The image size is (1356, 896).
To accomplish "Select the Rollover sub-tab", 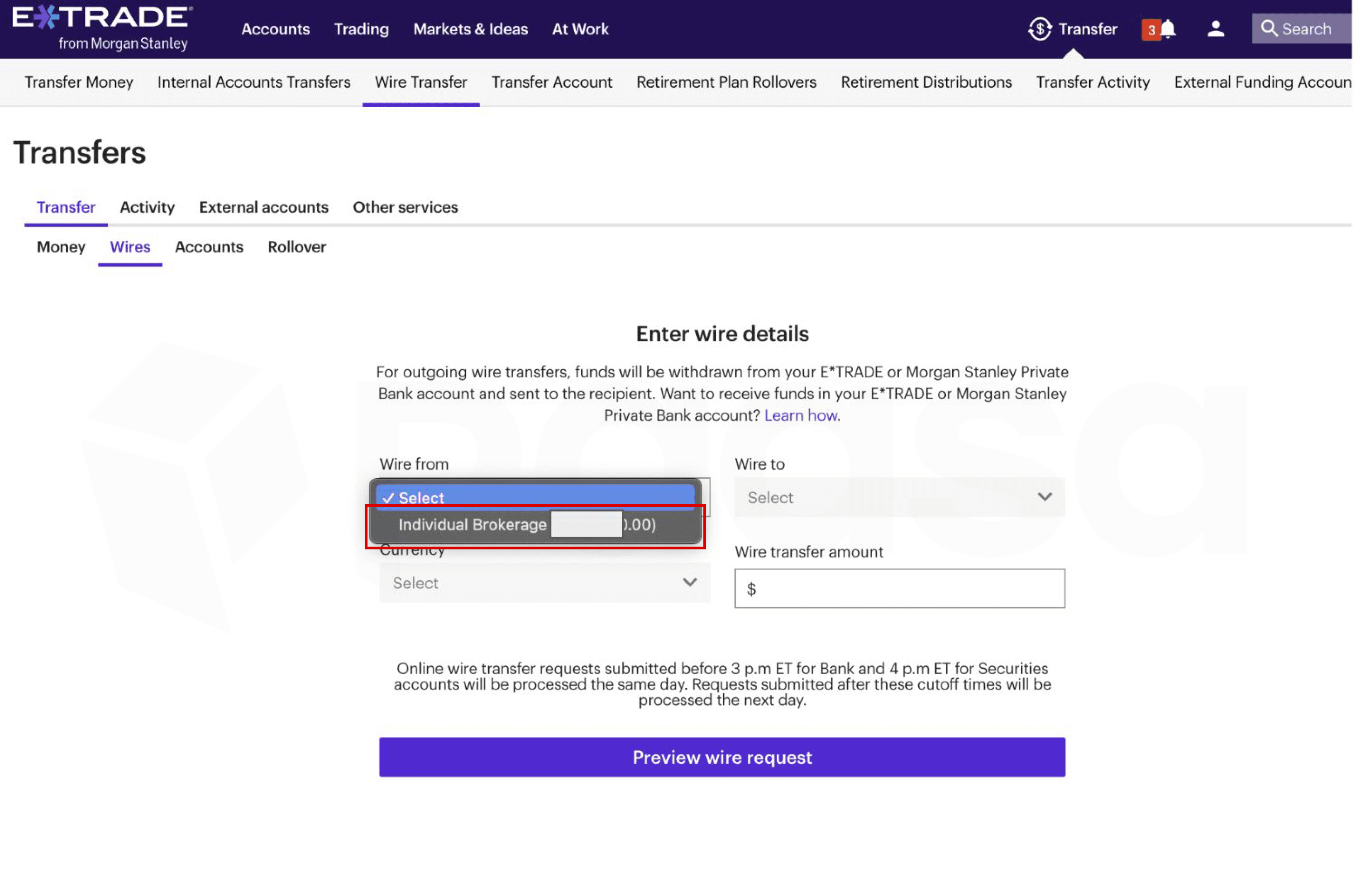I will tap(296, 247).
